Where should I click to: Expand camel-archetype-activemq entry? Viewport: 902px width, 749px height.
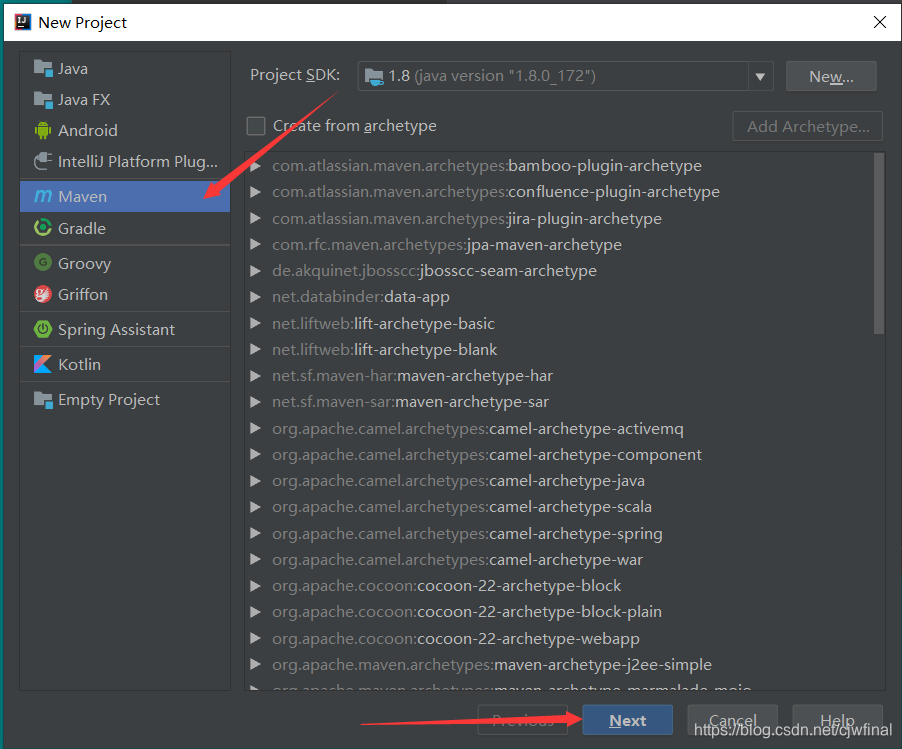(x=255, y=429)
